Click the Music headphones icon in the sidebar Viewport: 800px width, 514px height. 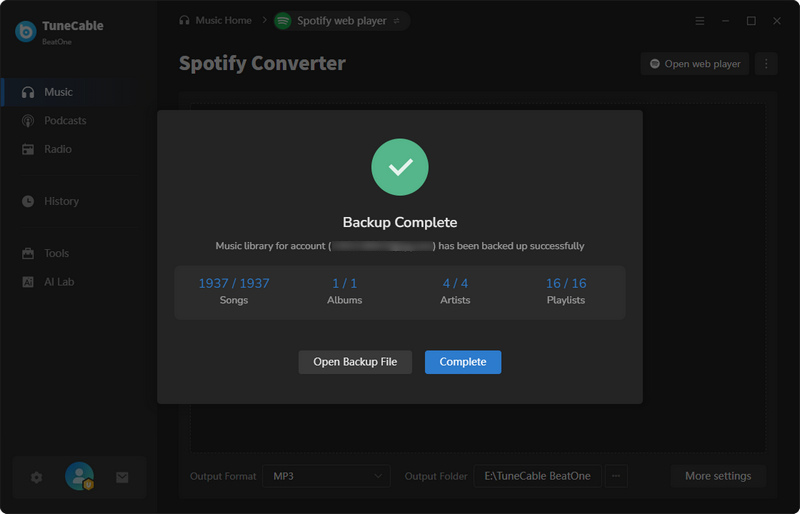[28, 92]
